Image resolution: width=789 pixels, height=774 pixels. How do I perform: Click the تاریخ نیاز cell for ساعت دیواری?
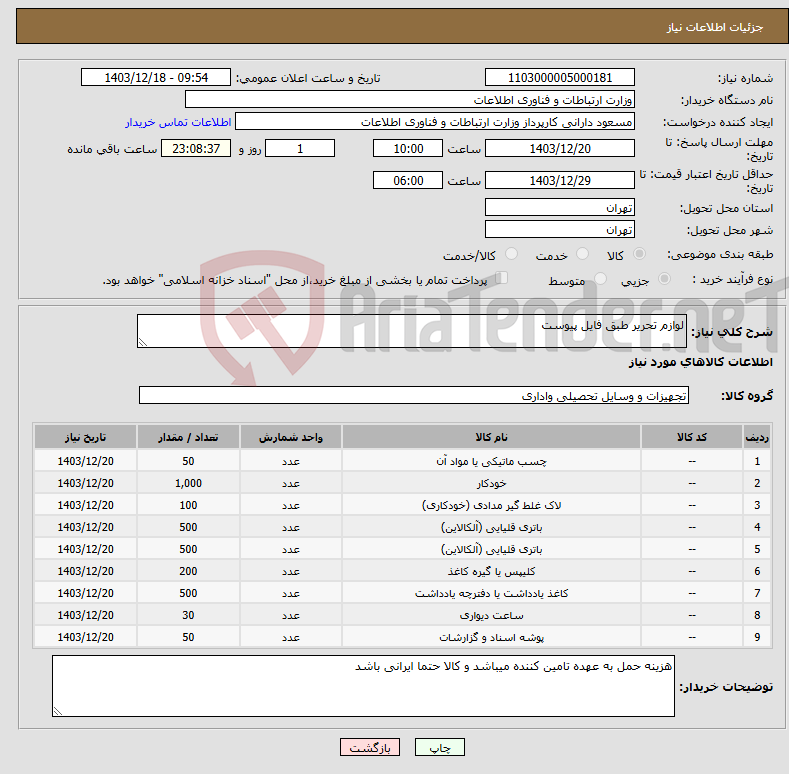(86, 615)
